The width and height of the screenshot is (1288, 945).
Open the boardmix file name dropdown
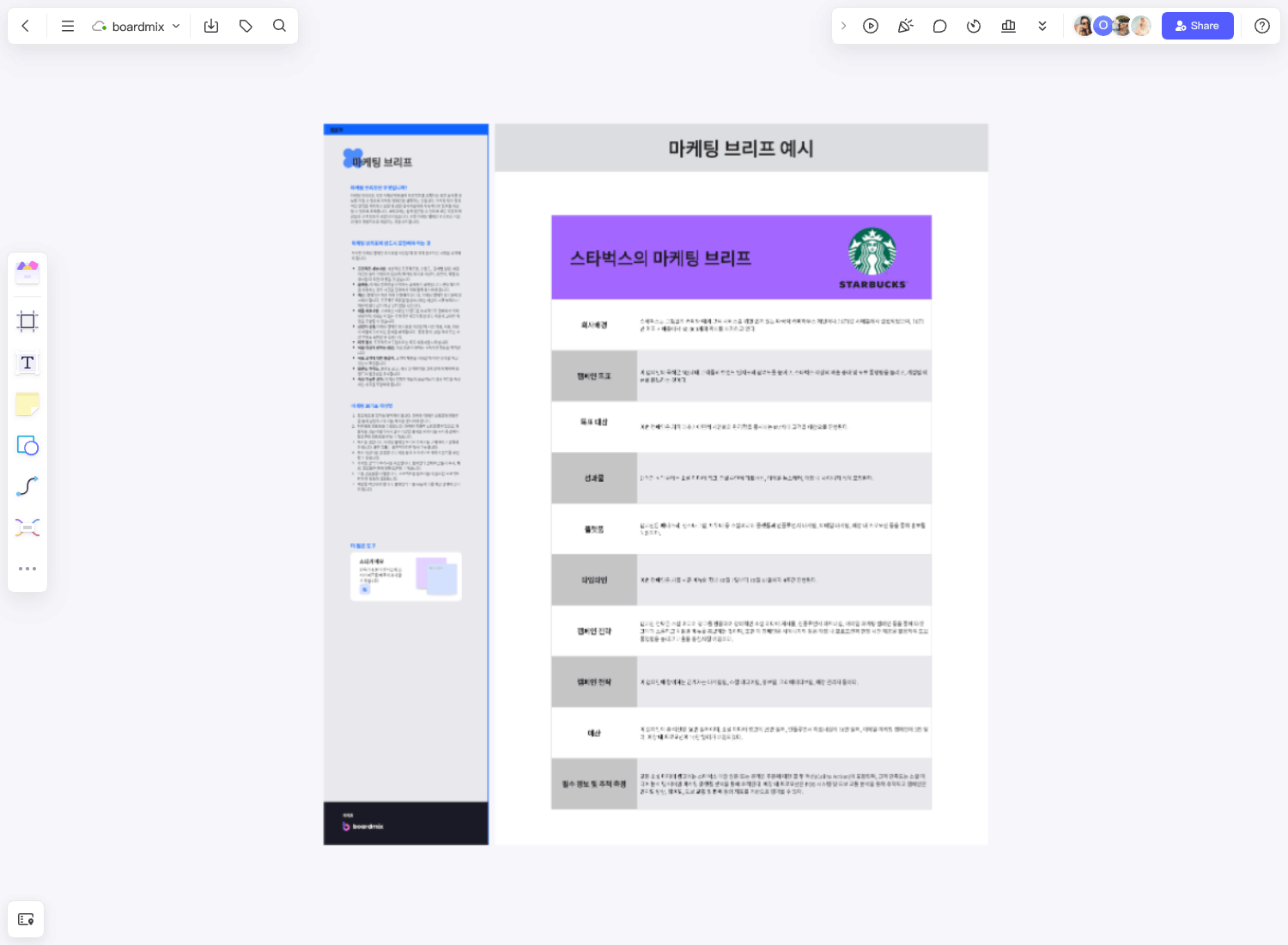tap(137, 26)
